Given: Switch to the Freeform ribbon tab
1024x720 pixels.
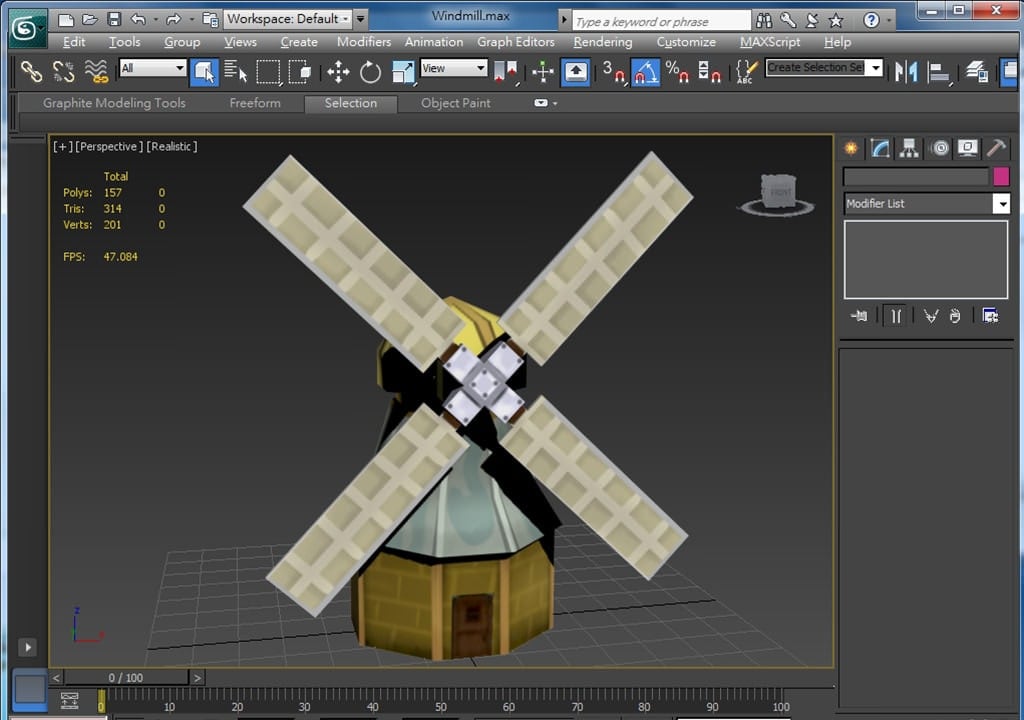Looking at the screenshot, I should (x=255, y=103).
